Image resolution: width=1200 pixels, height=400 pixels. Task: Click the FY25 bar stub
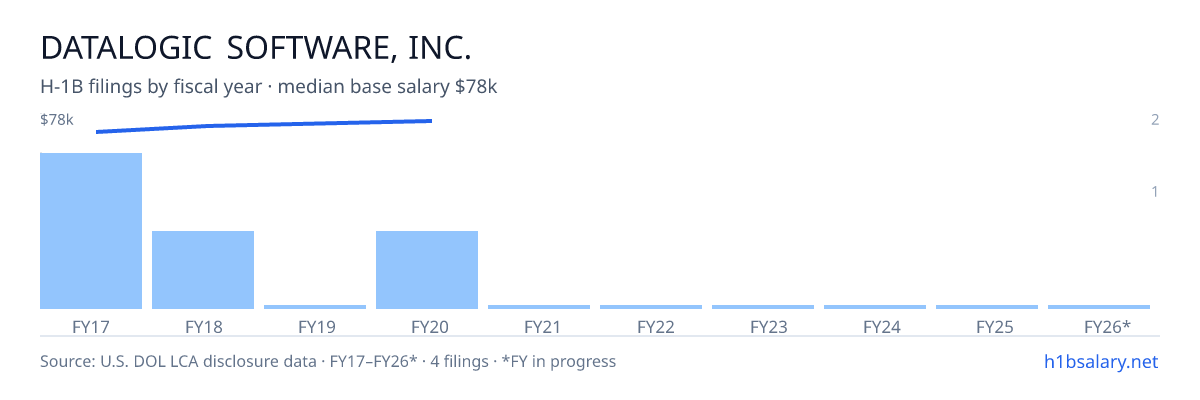[987, 307]
